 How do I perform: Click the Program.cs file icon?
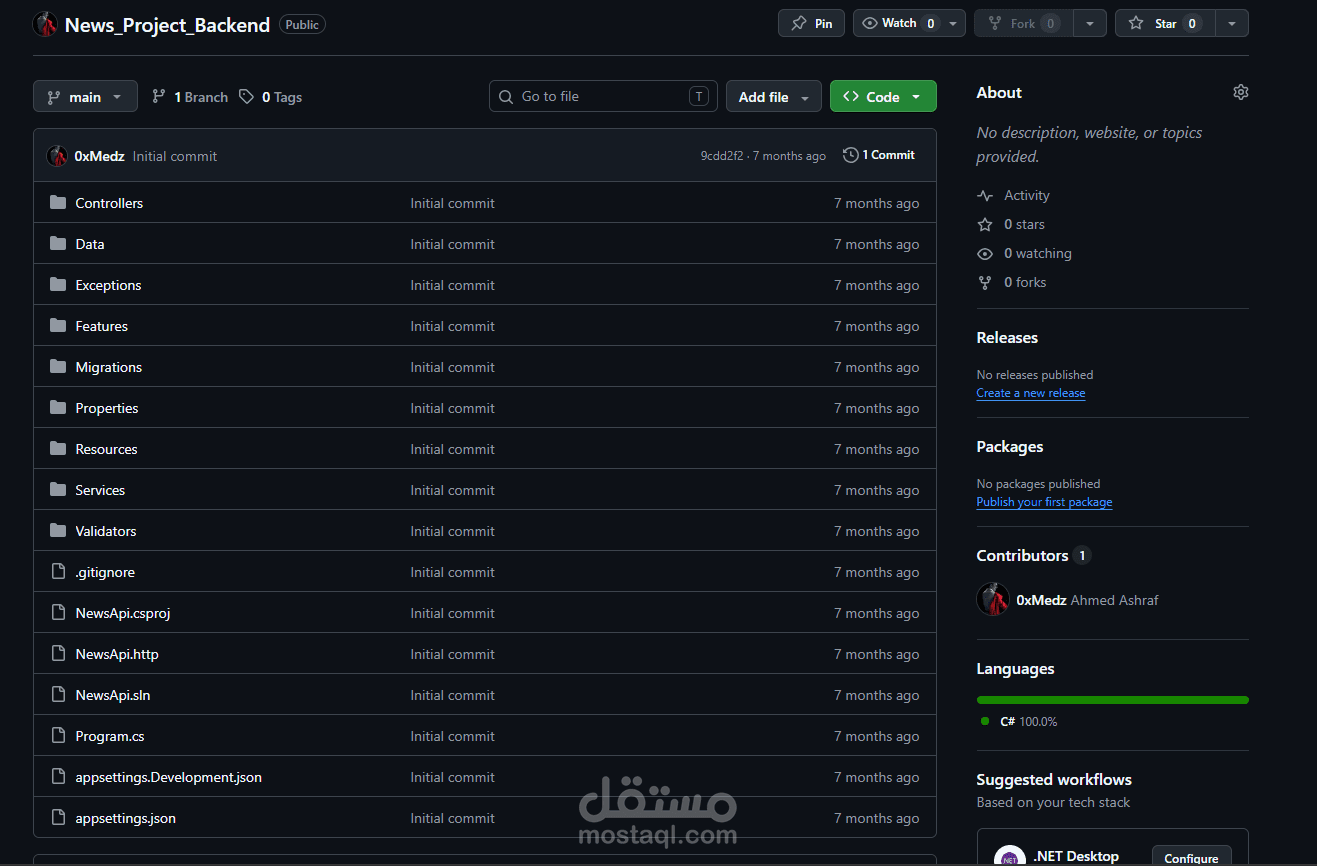click(58, 736)
